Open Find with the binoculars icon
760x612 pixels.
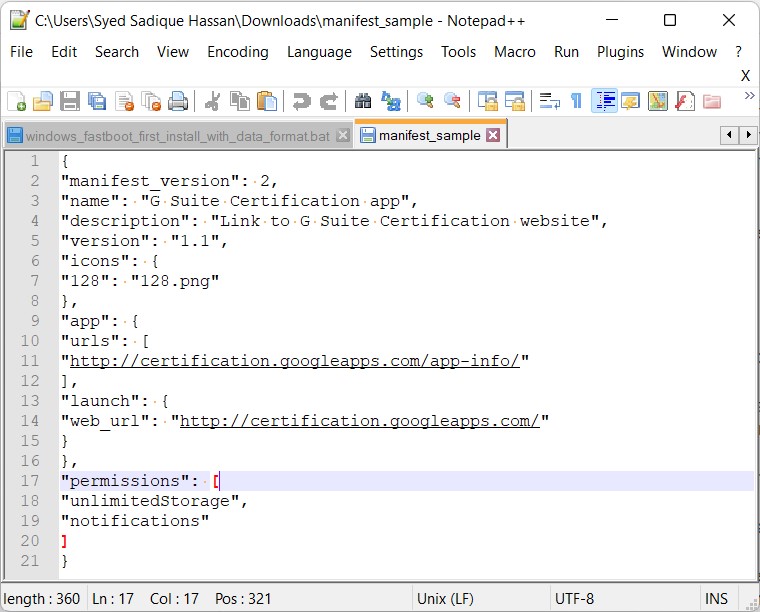click(363, 101)
